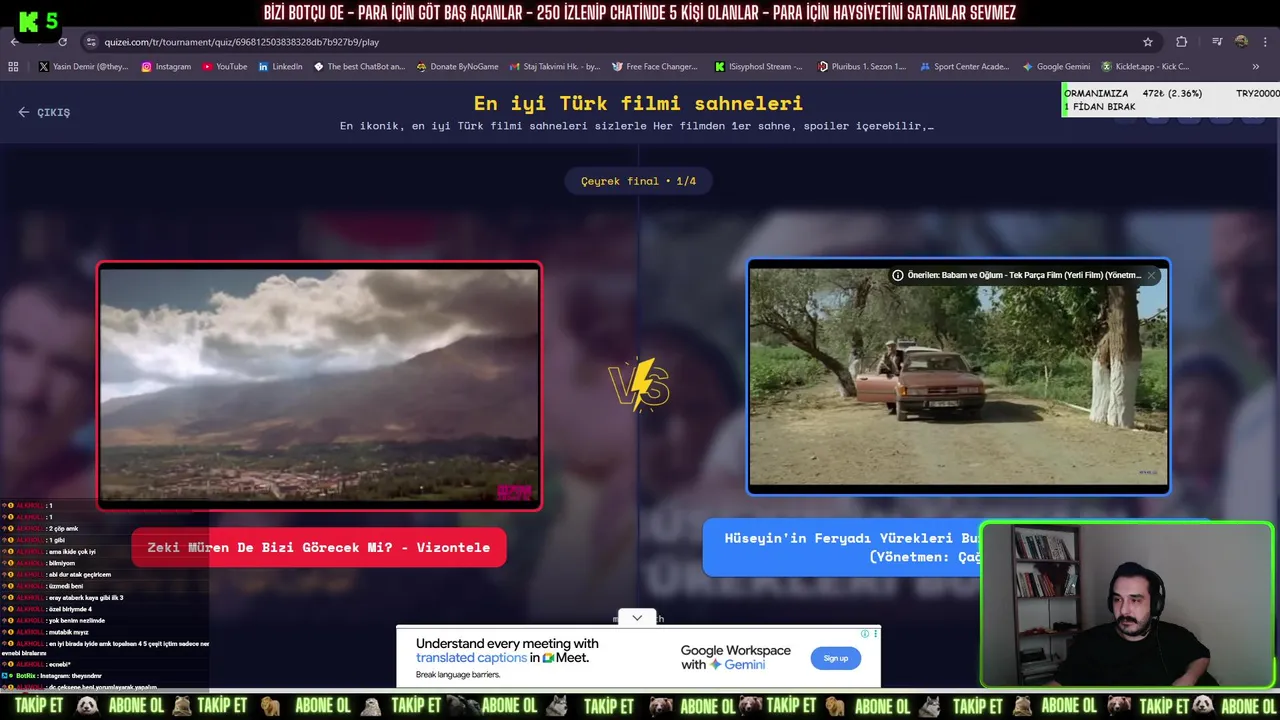Open the Google Gemini bookmark

coord(1056,67)
